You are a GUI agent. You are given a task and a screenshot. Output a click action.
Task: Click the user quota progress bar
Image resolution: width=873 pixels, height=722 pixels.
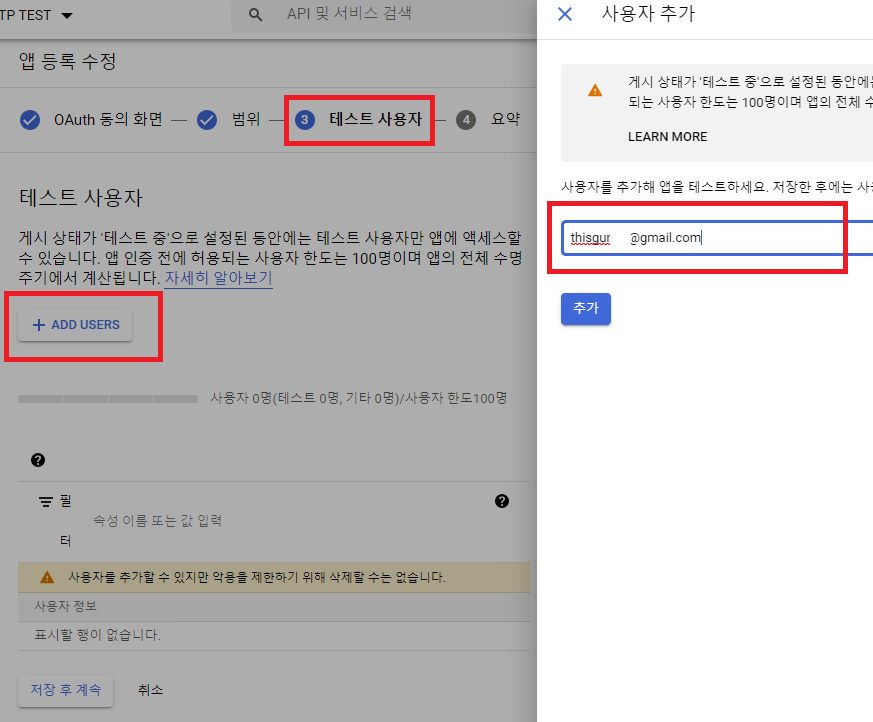point(108,399)
